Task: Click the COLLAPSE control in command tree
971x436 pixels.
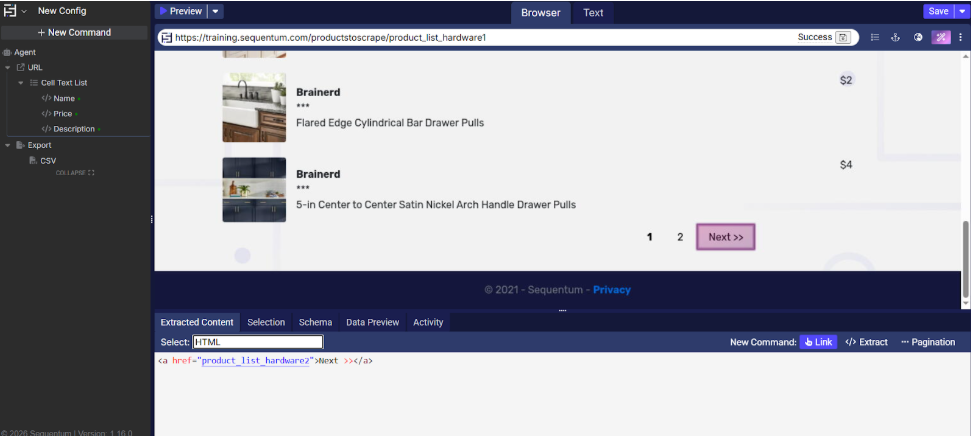Action: tap(75, 173)
